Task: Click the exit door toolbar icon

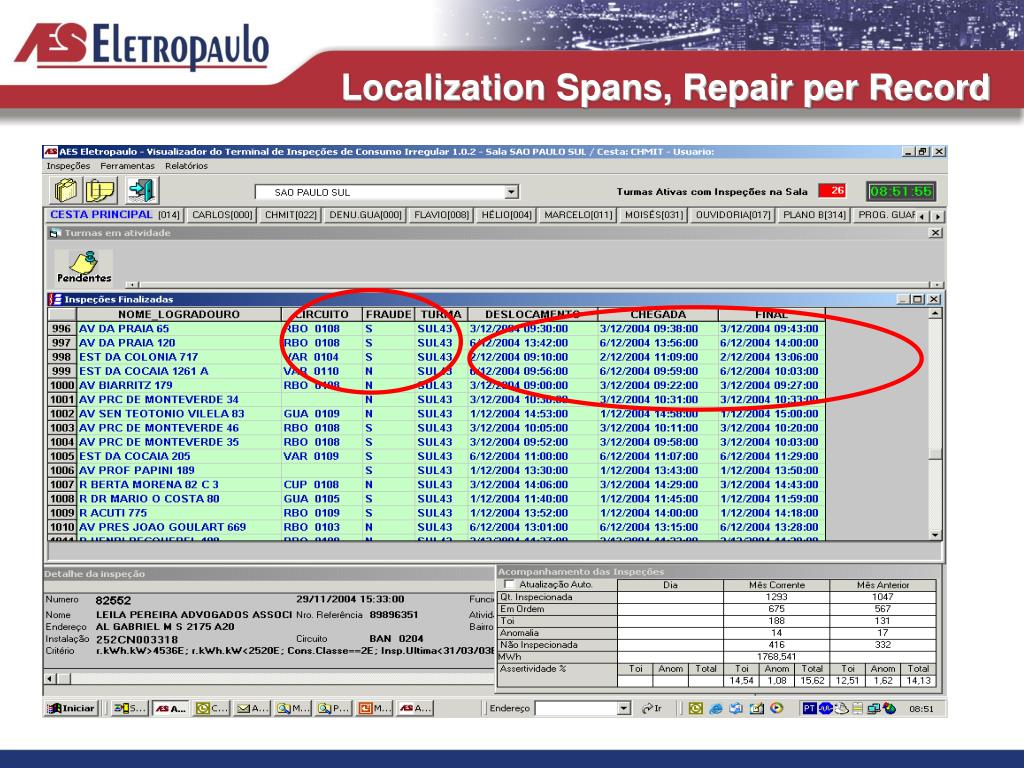Action: point(141,190)
